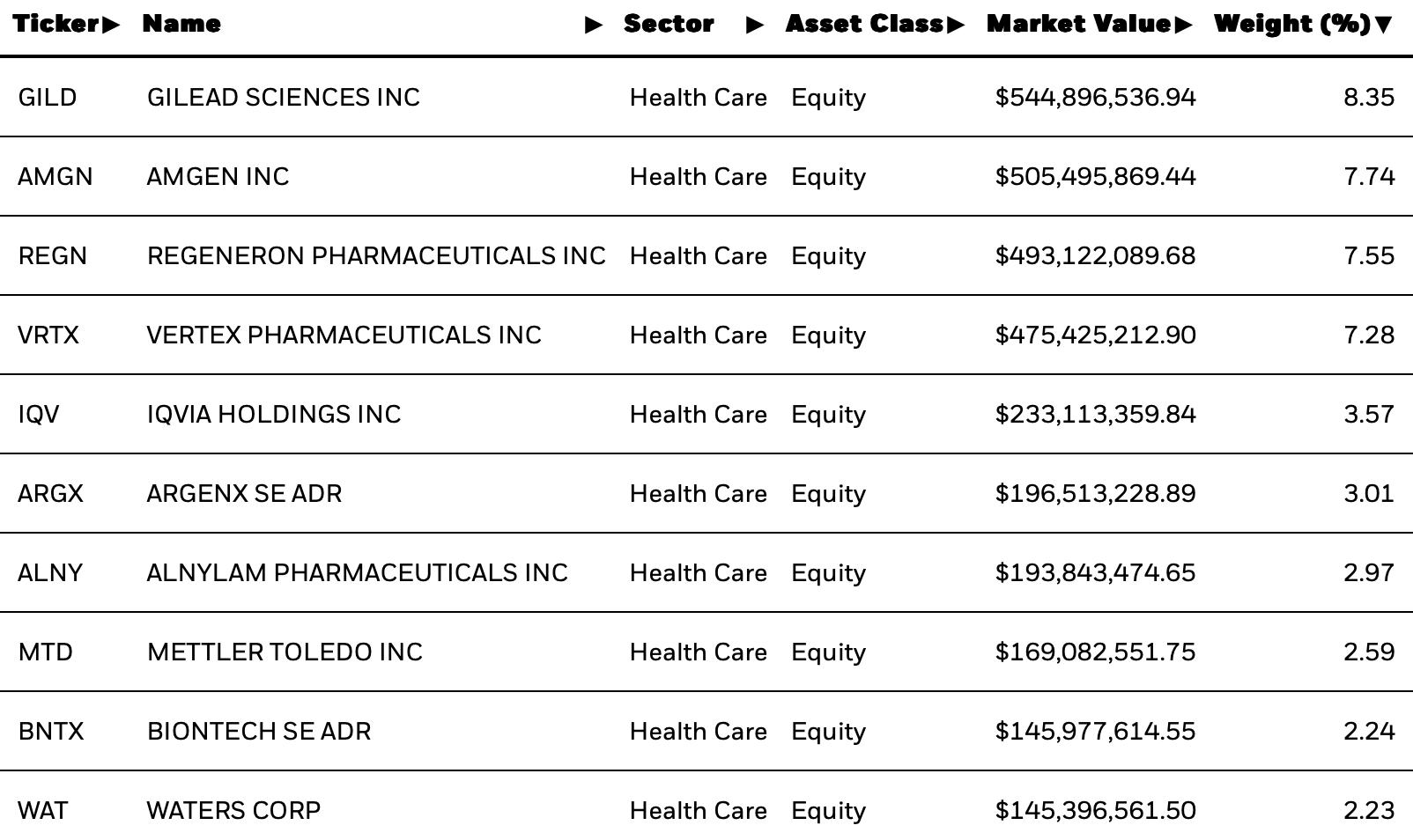Click the MTD ticker cell
Viewport: 1413px width, 840px height.
(x=46, y=652)
